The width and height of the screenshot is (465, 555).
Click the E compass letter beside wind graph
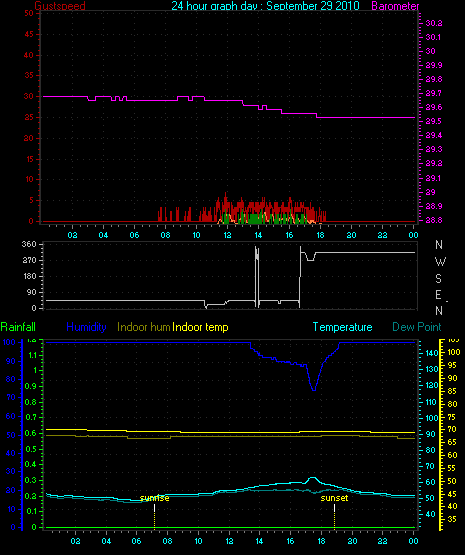438,295
